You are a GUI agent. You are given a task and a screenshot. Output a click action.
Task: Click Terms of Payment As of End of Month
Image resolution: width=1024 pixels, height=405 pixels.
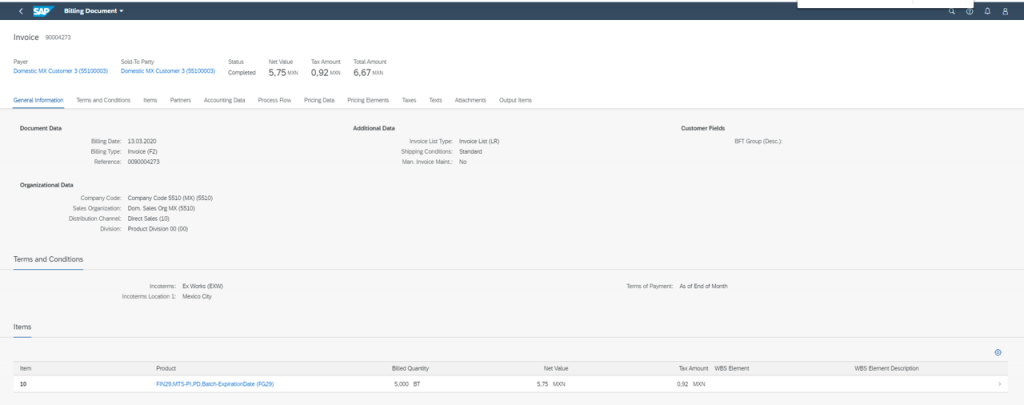[x=703, y=286]
